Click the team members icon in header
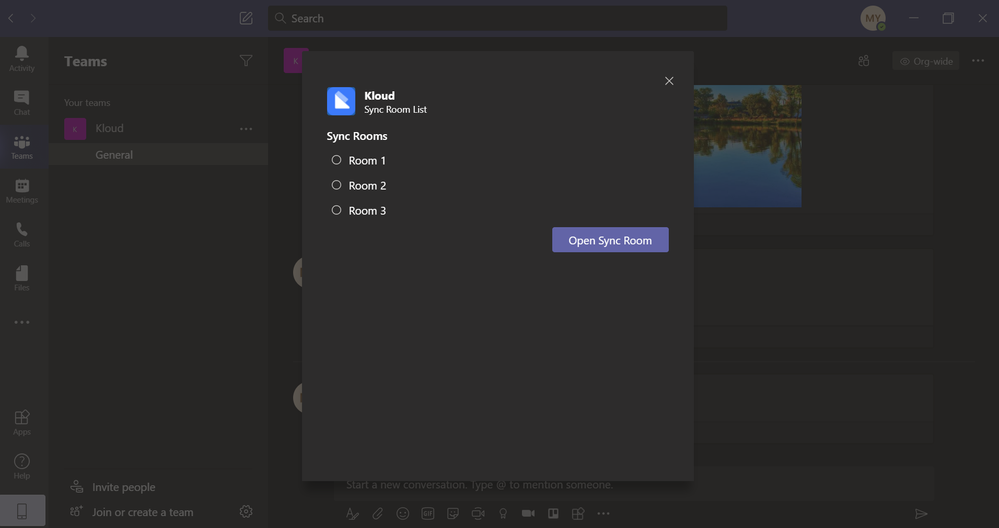 [864, 61]
